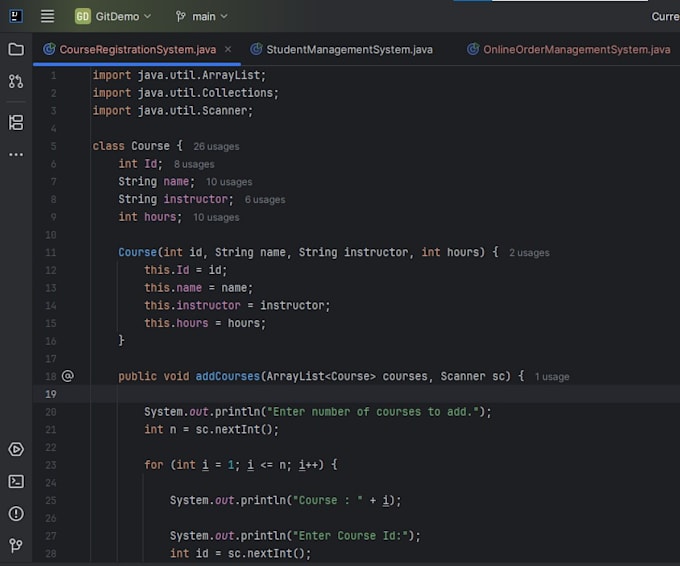Open the Pull Requests tool window icon

[x=16, y=81]
